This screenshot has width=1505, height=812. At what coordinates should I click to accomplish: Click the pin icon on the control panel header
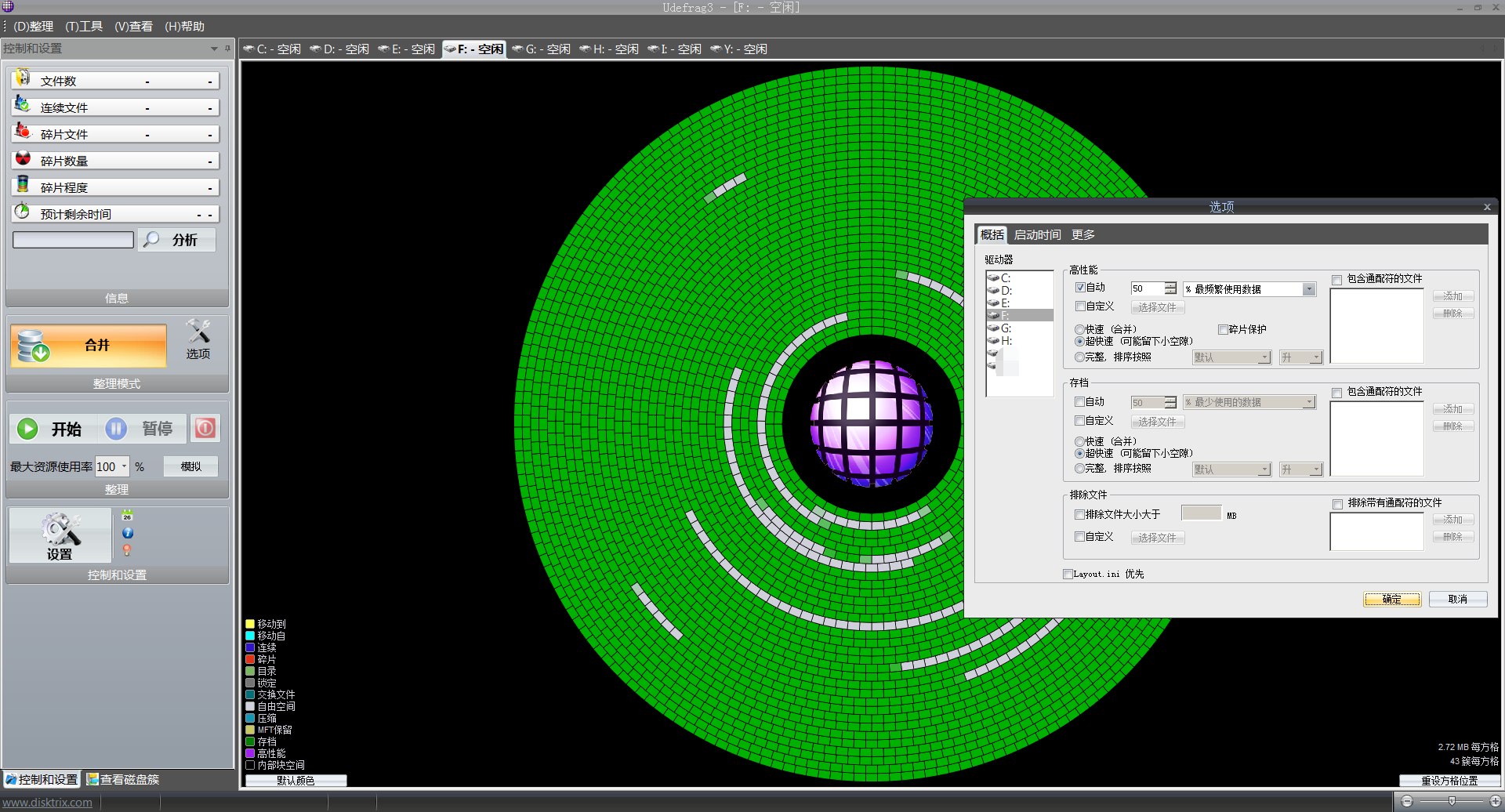pyautogui.click(x=228, y=49)
